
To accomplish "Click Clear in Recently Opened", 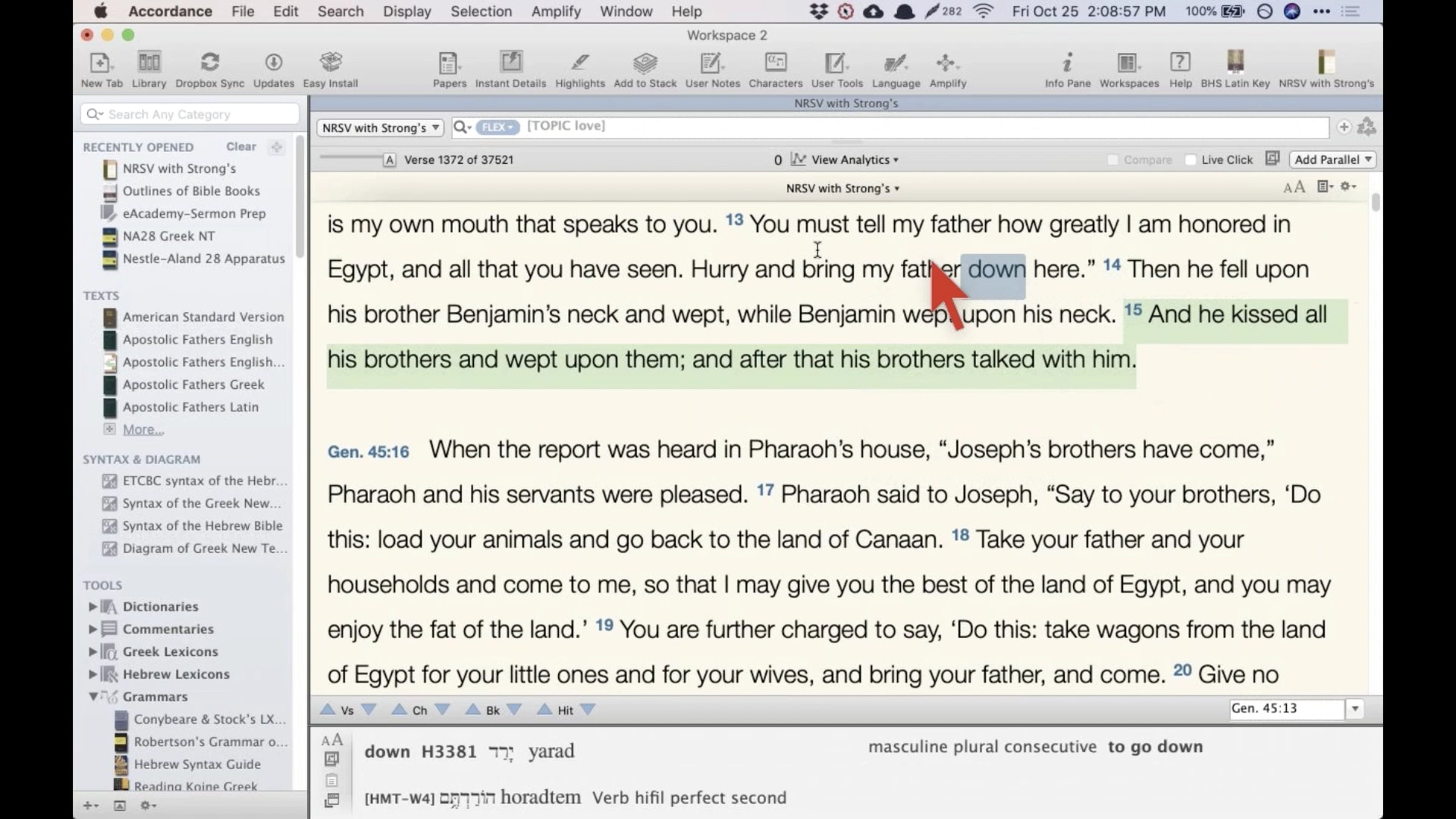I will point(241,147).
